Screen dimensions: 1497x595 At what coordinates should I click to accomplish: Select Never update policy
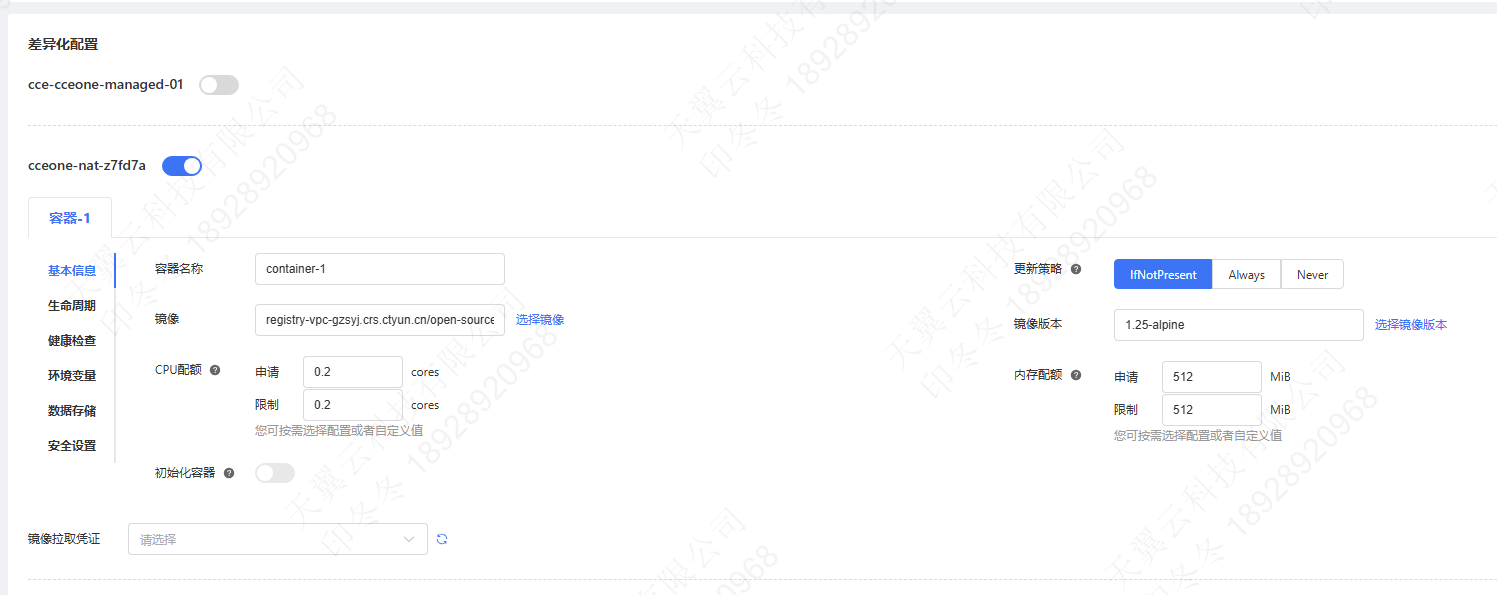click(1312, 274)
